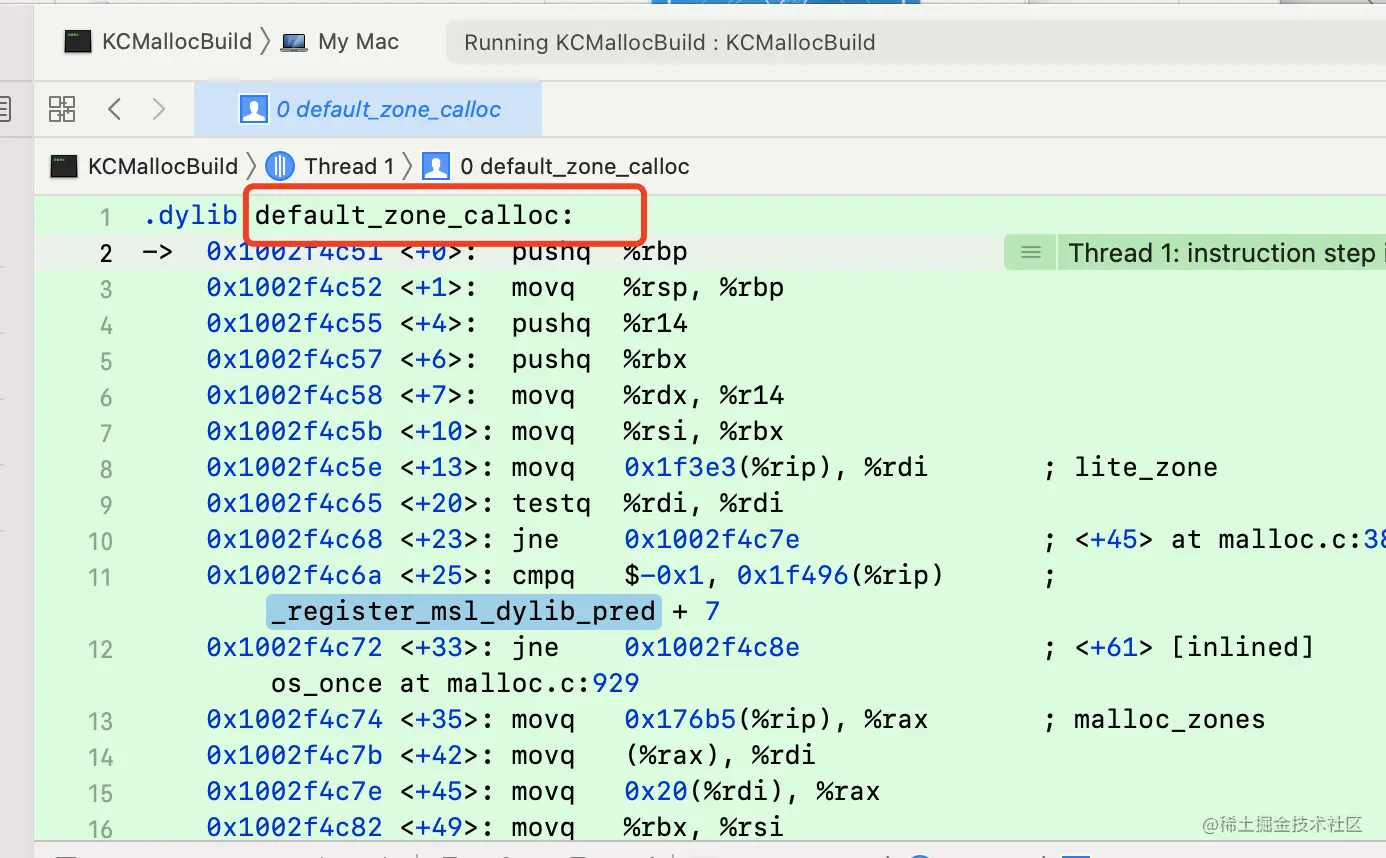Click jump target 0x1002f4c7e on line 10
The image size is (1386, 858).
pyautogui.click(x=712, y=540)
